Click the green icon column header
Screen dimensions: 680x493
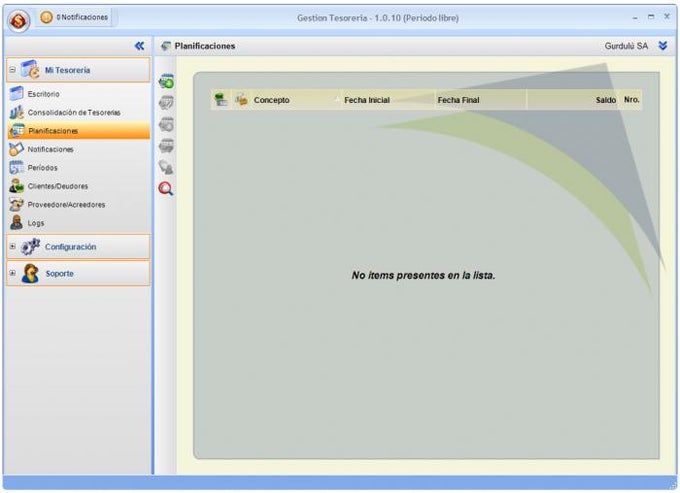(221, 100)
